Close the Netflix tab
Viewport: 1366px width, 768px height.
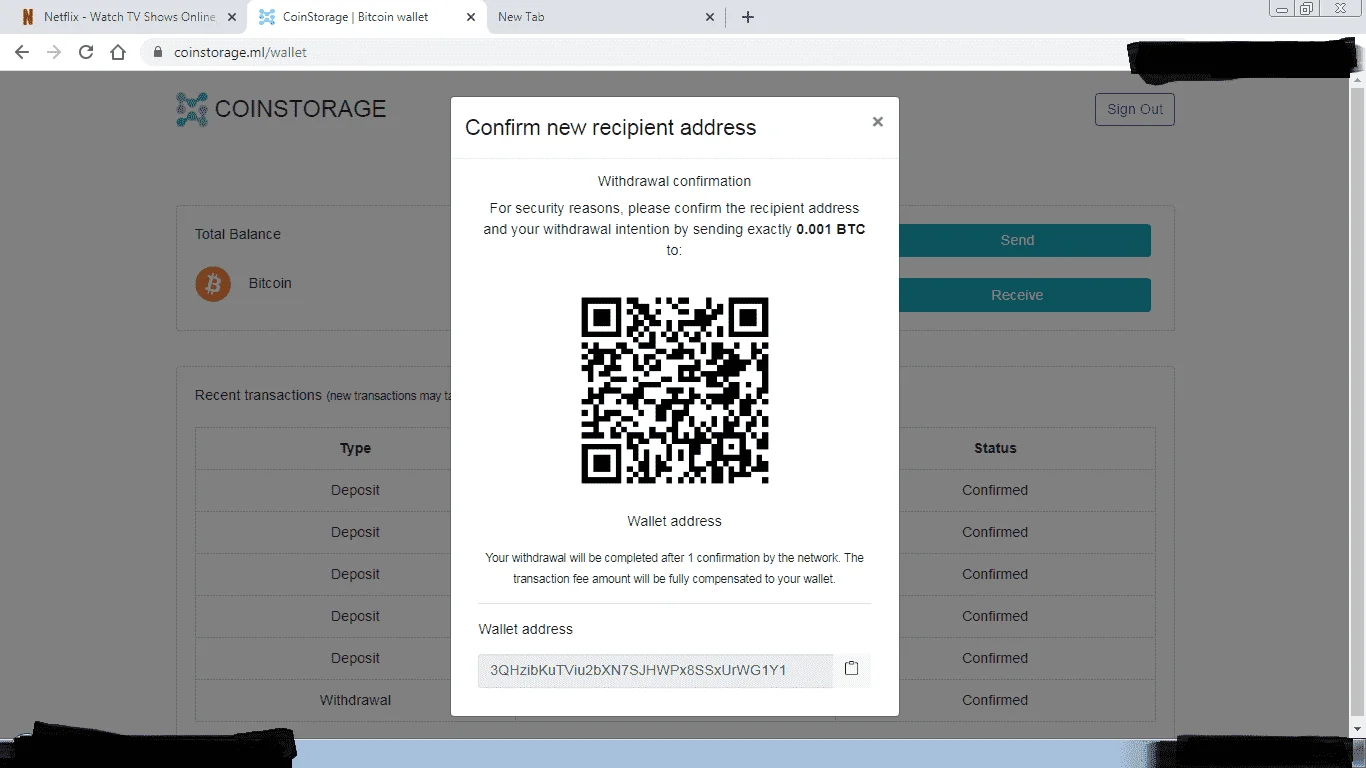(232, 17)
